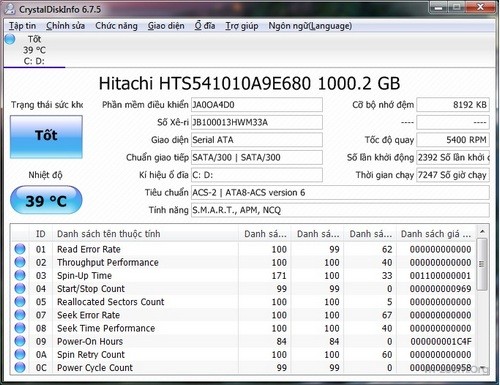
Task: Click status orb for Read Error Rate
Action: [20, 249]
